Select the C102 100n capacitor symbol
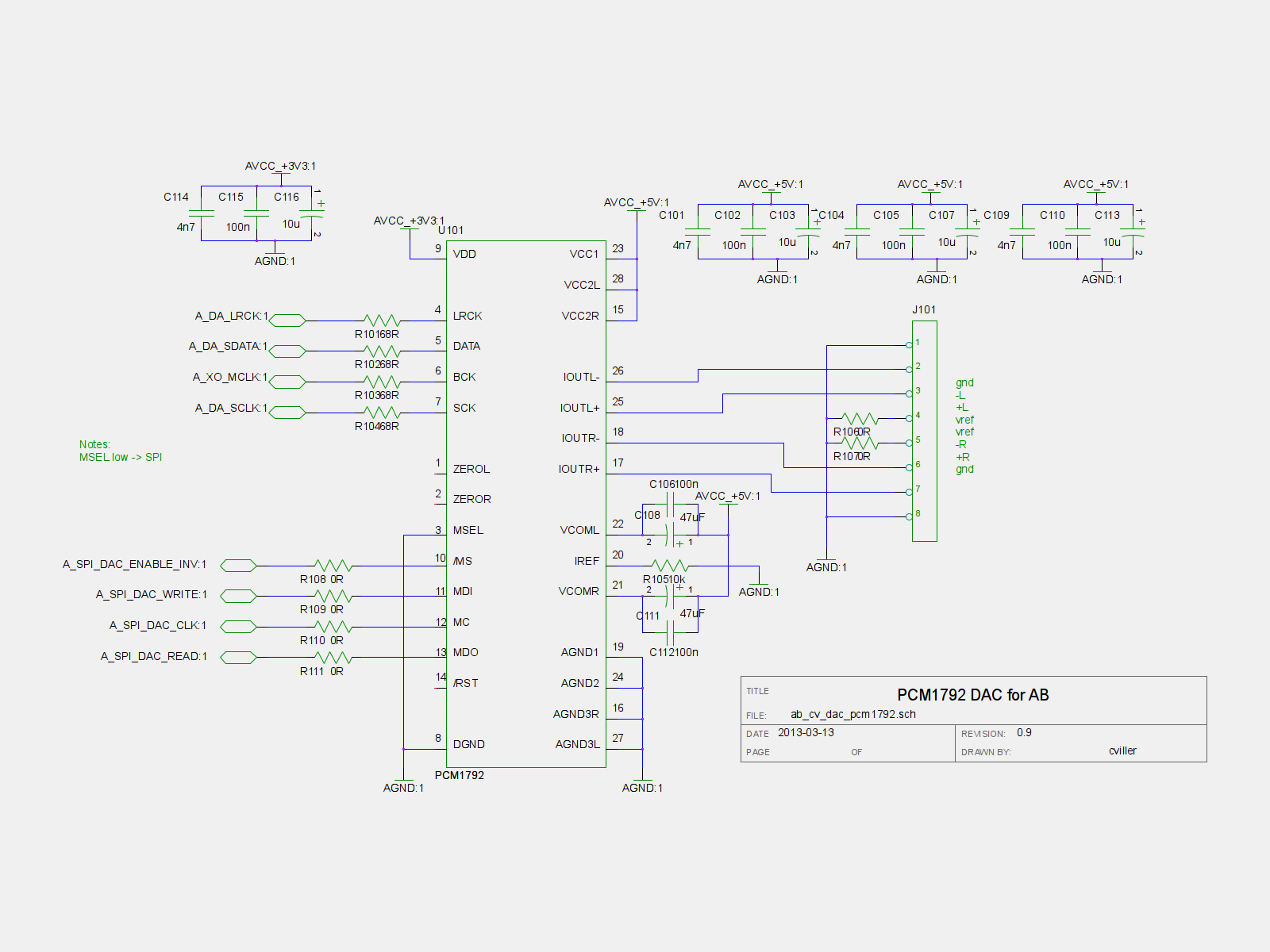Viewport: 1270px width, 952px height. (x=752, y=232)
